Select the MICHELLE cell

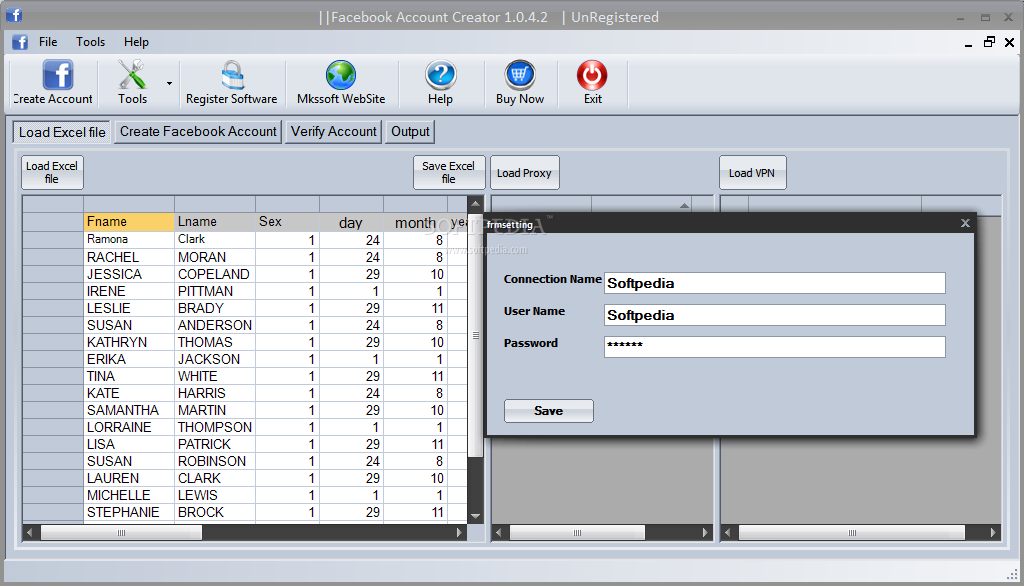[129, 495]
